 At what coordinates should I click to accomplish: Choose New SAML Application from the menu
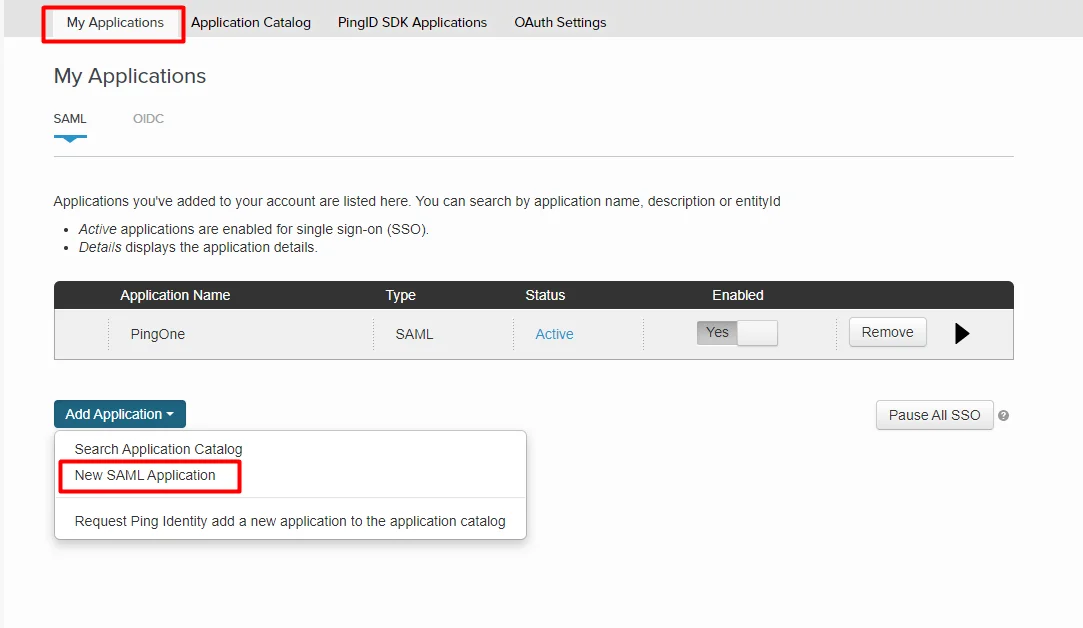pyautogui.click(x=148, y=475)
